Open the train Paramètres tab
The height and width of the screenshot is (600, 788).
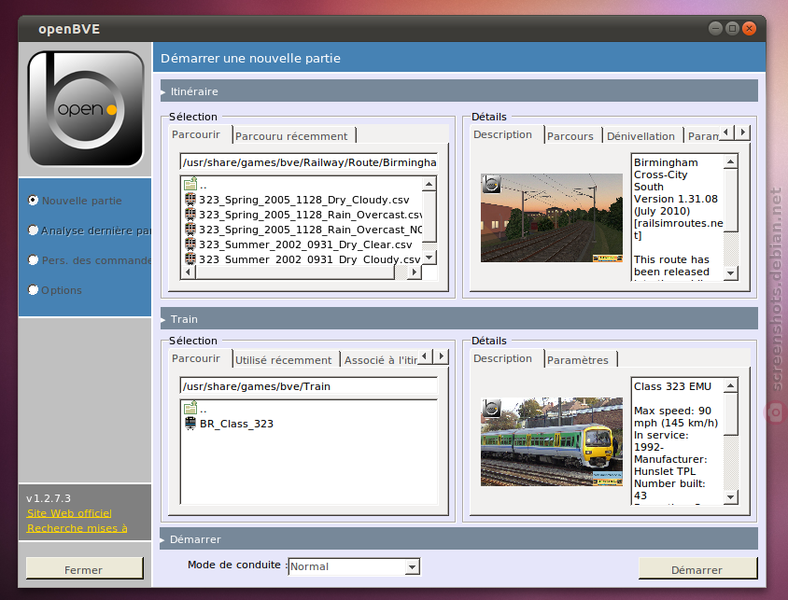click(x=580, y=360)
